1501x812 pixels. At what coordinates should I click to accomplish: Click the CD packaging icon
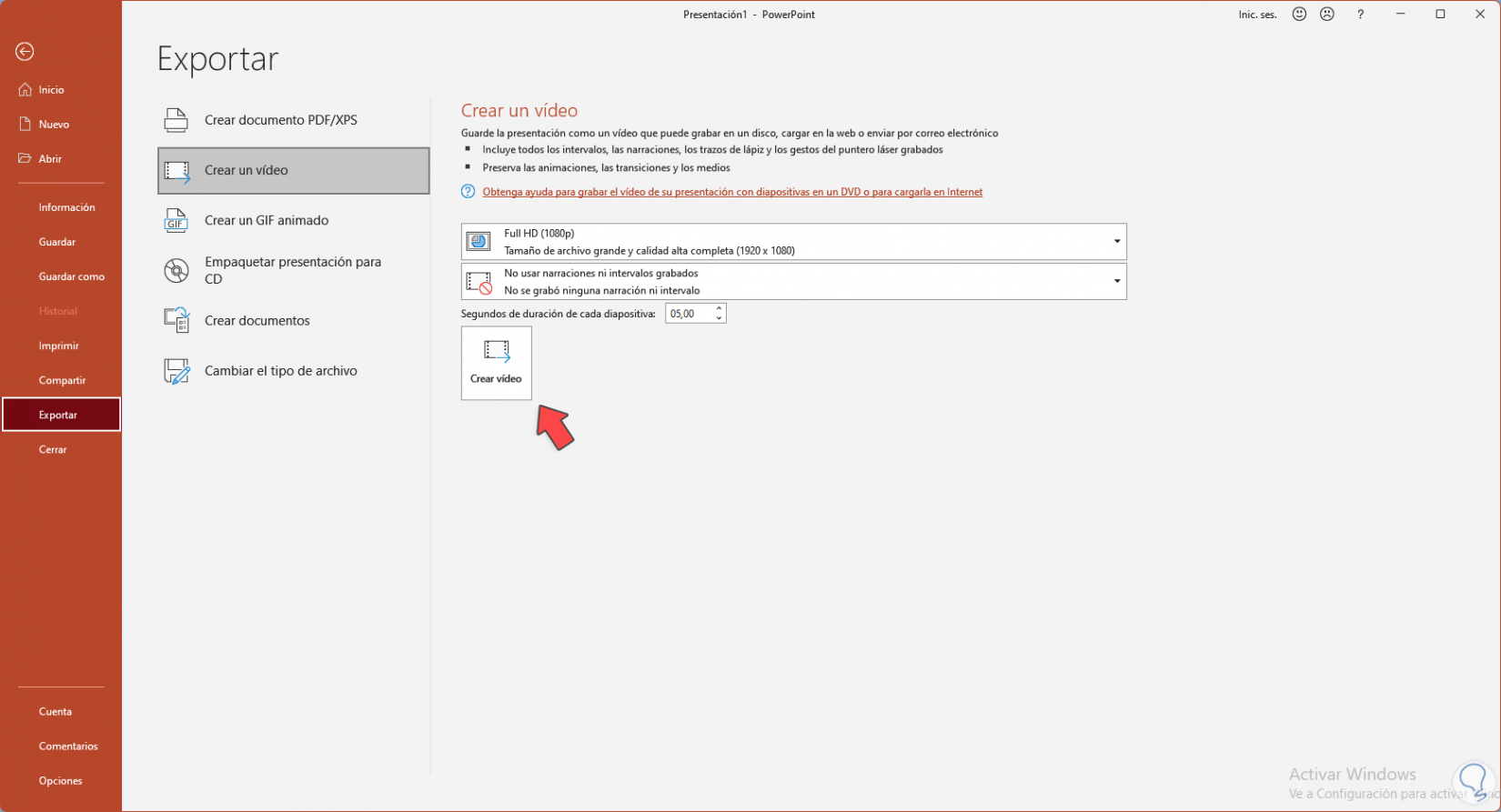176,270
